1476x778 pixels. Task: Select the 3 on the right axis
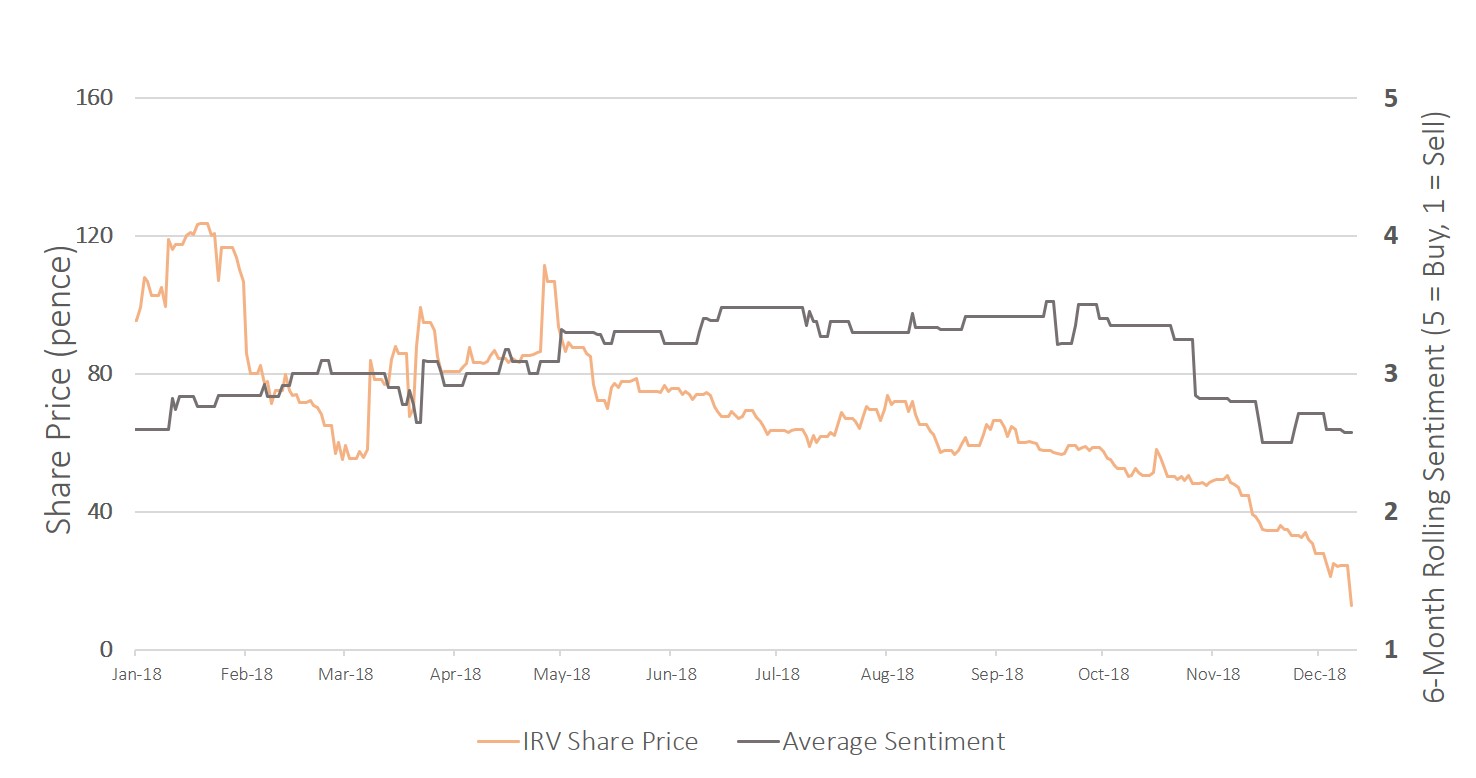tap(1390, 374)
